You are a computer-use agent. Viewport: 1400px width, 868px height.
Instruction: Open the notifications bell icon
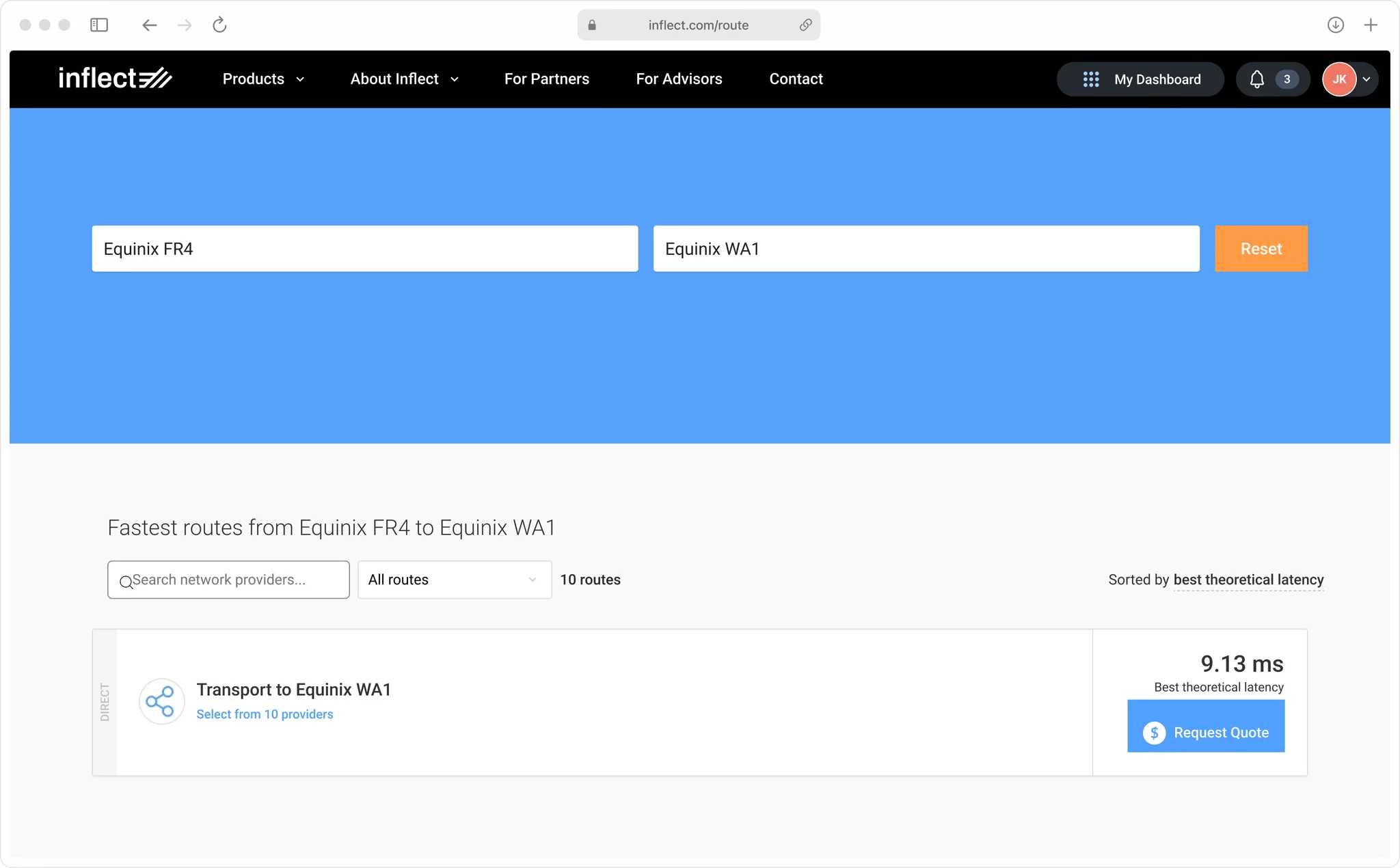pos(1256,79)
